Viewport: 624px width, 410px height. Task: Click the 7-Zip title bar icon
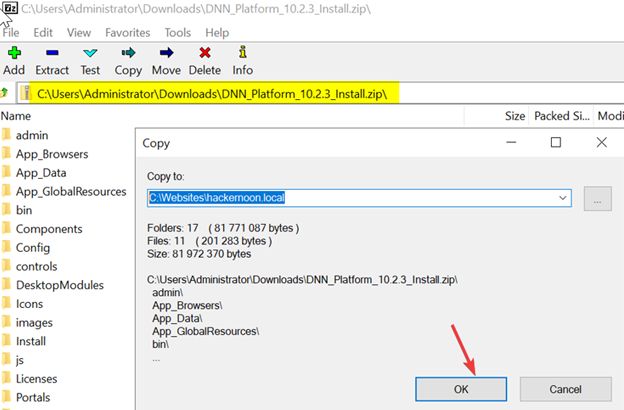(10, 7)
